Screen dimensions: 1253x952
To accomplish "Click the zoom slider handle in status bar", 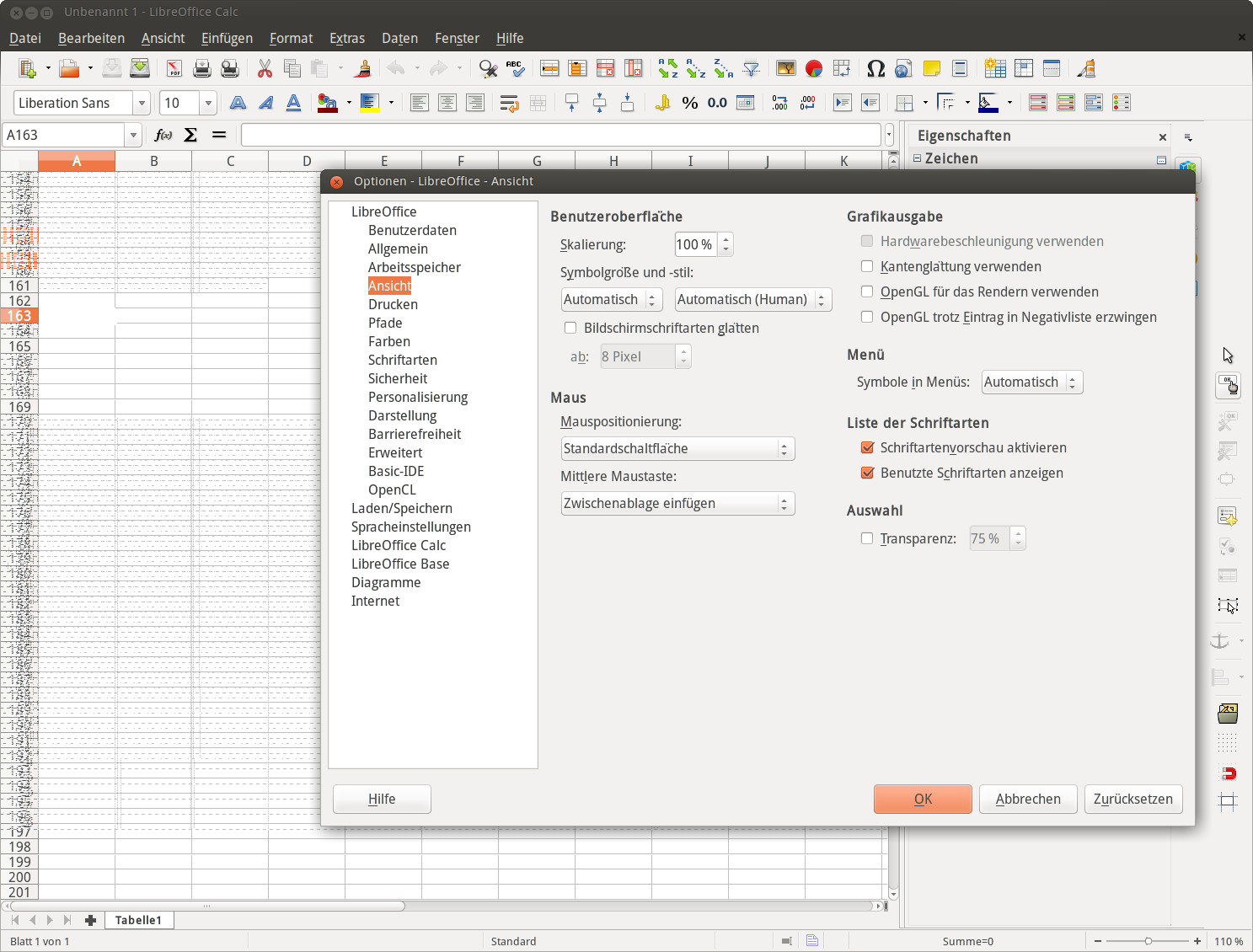I will 1148,941.
